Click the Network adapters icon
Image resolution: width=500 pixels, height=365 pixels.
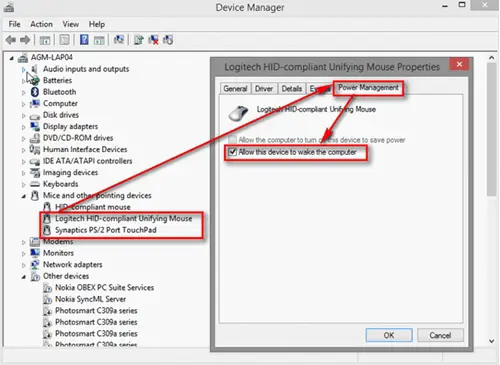35,264
